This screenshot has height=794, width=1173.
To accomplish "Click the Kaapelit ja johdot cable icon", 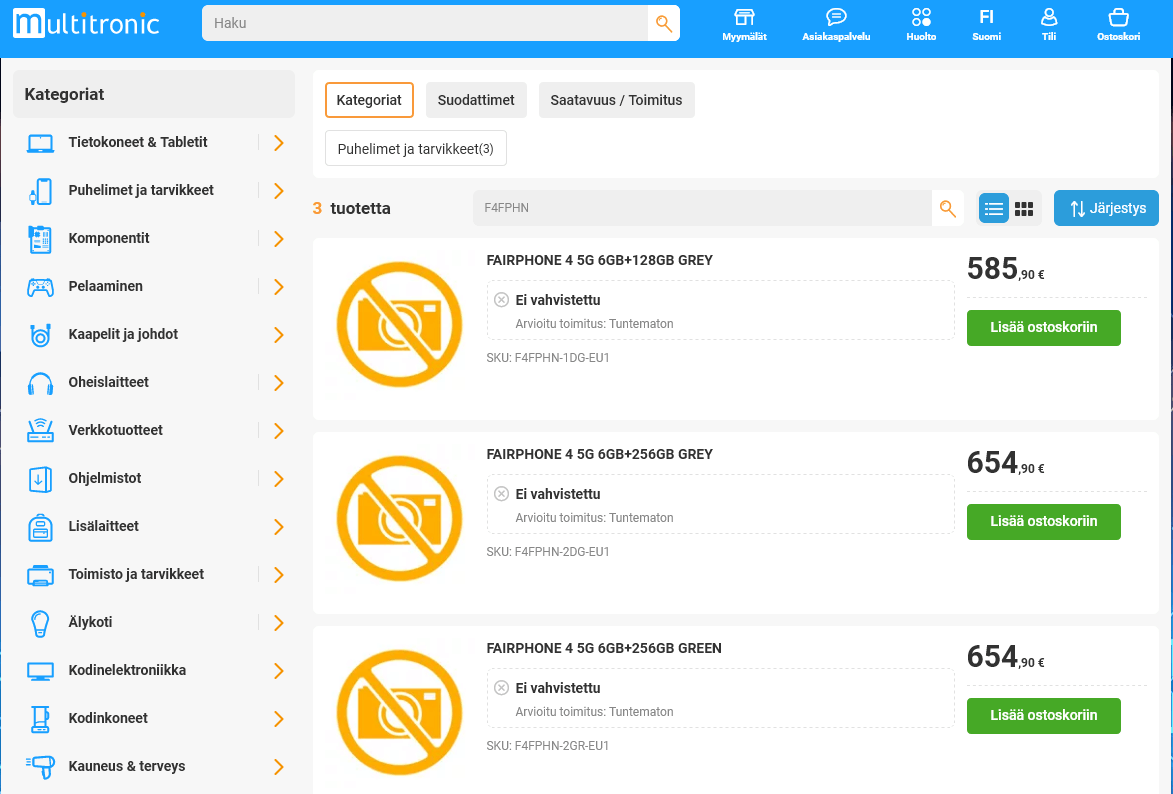I will pos(40,335).
